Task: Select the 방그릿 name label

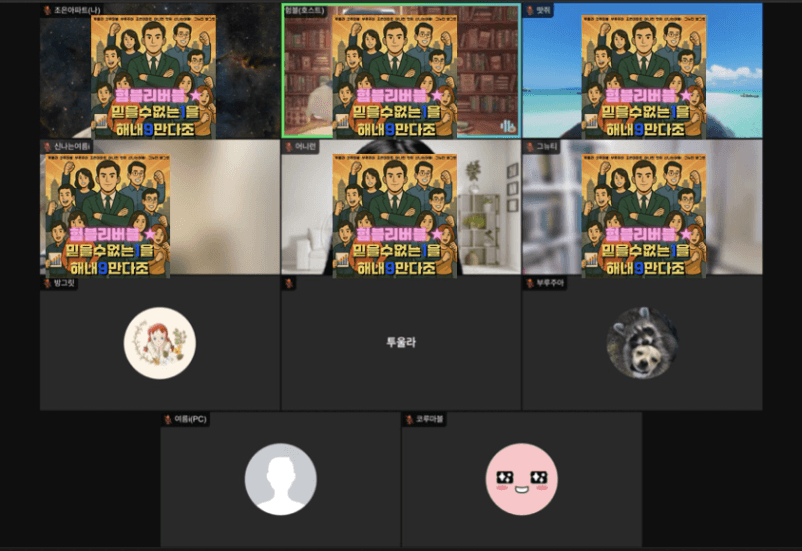Action: (64, 283)
